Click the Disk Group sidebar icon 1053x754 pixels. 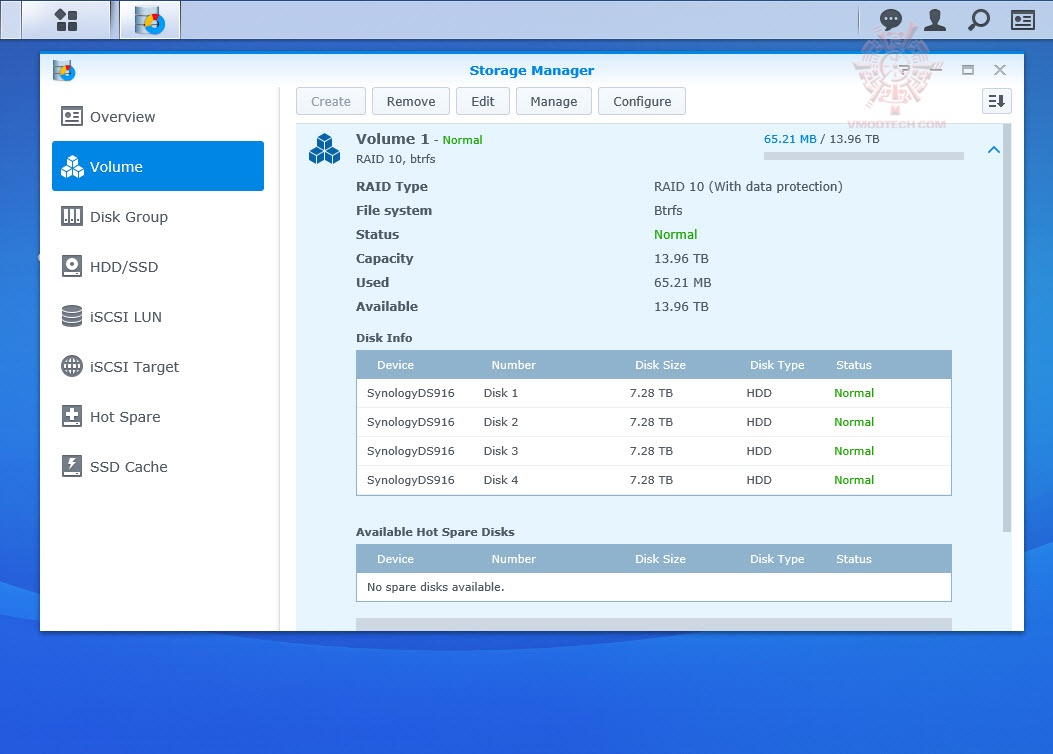tap(72, 216)
